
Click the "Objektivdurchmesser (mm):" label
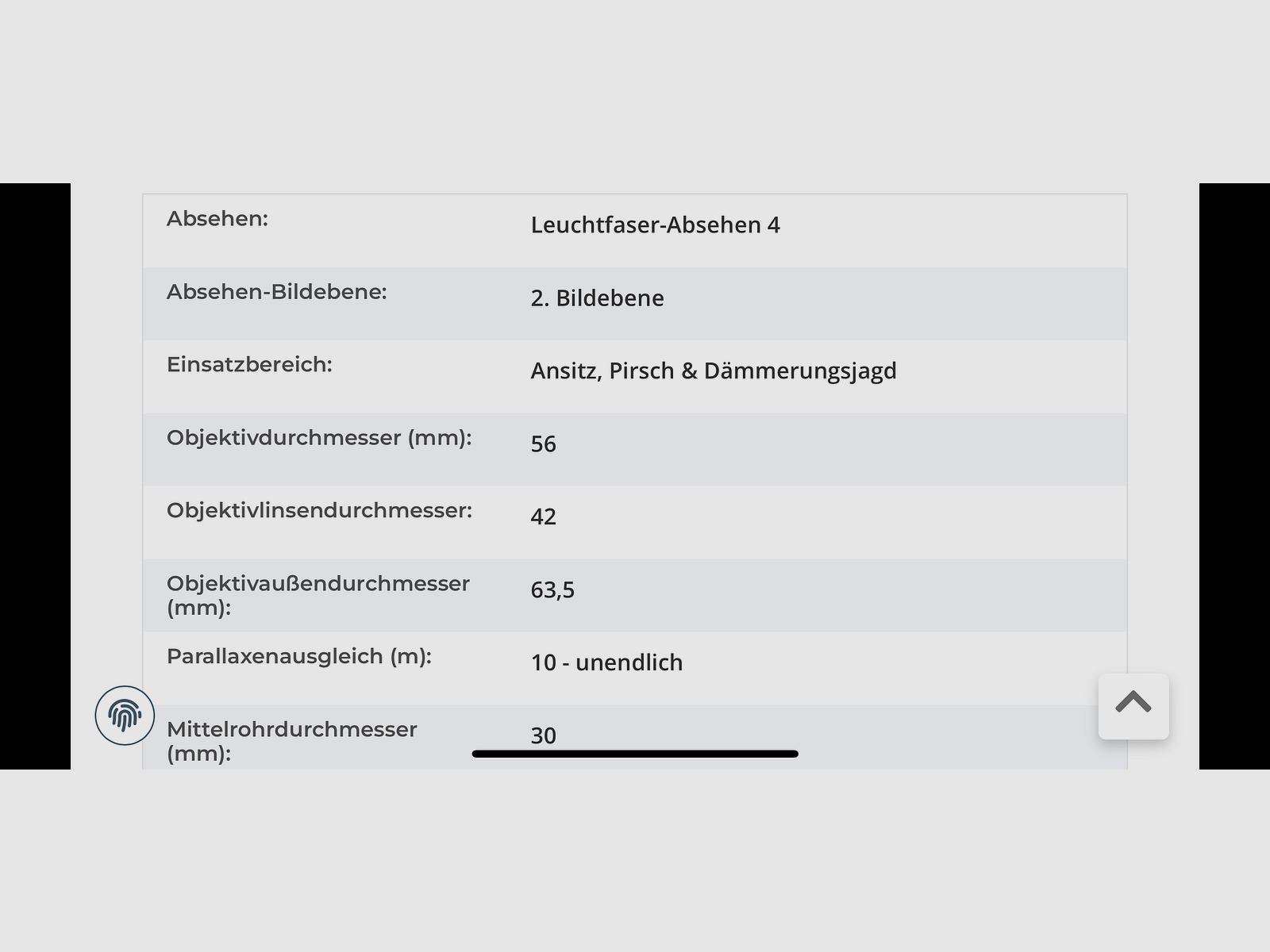pyautogui.click(x=319, y=438)
